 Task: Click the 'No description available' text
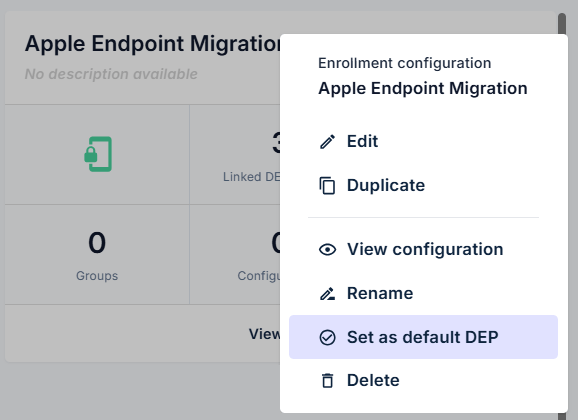pyautogui.click(x=111, y=74)
